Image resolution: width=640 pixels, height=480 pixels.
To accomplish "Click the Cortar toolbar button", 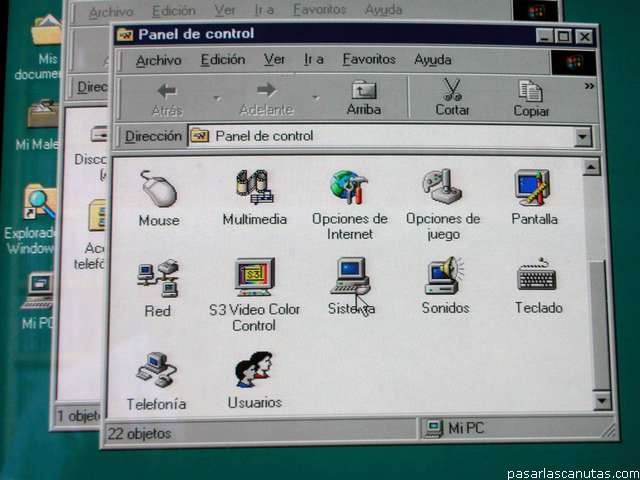I will click(x=452, y=98).
